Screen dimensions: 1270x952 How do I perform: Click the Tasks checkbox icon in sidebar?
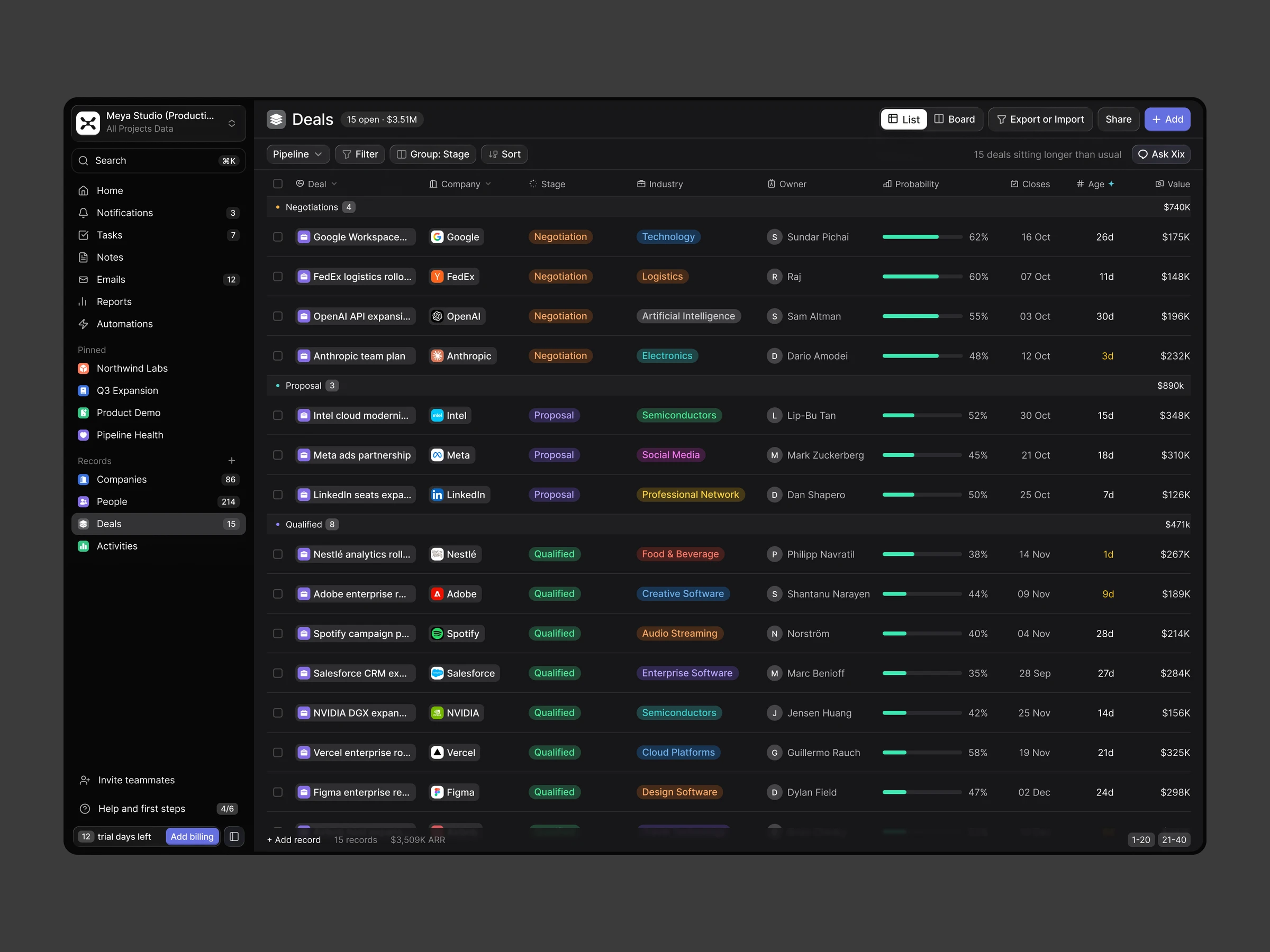83,235
